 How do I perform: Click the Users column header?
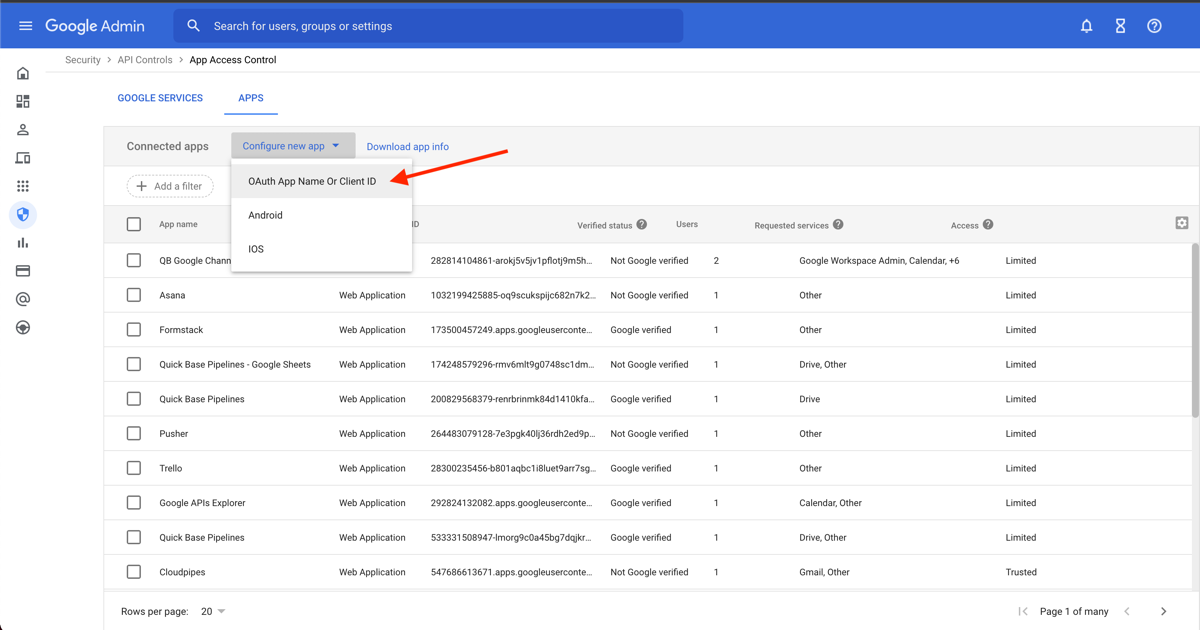tap(687, 224)
